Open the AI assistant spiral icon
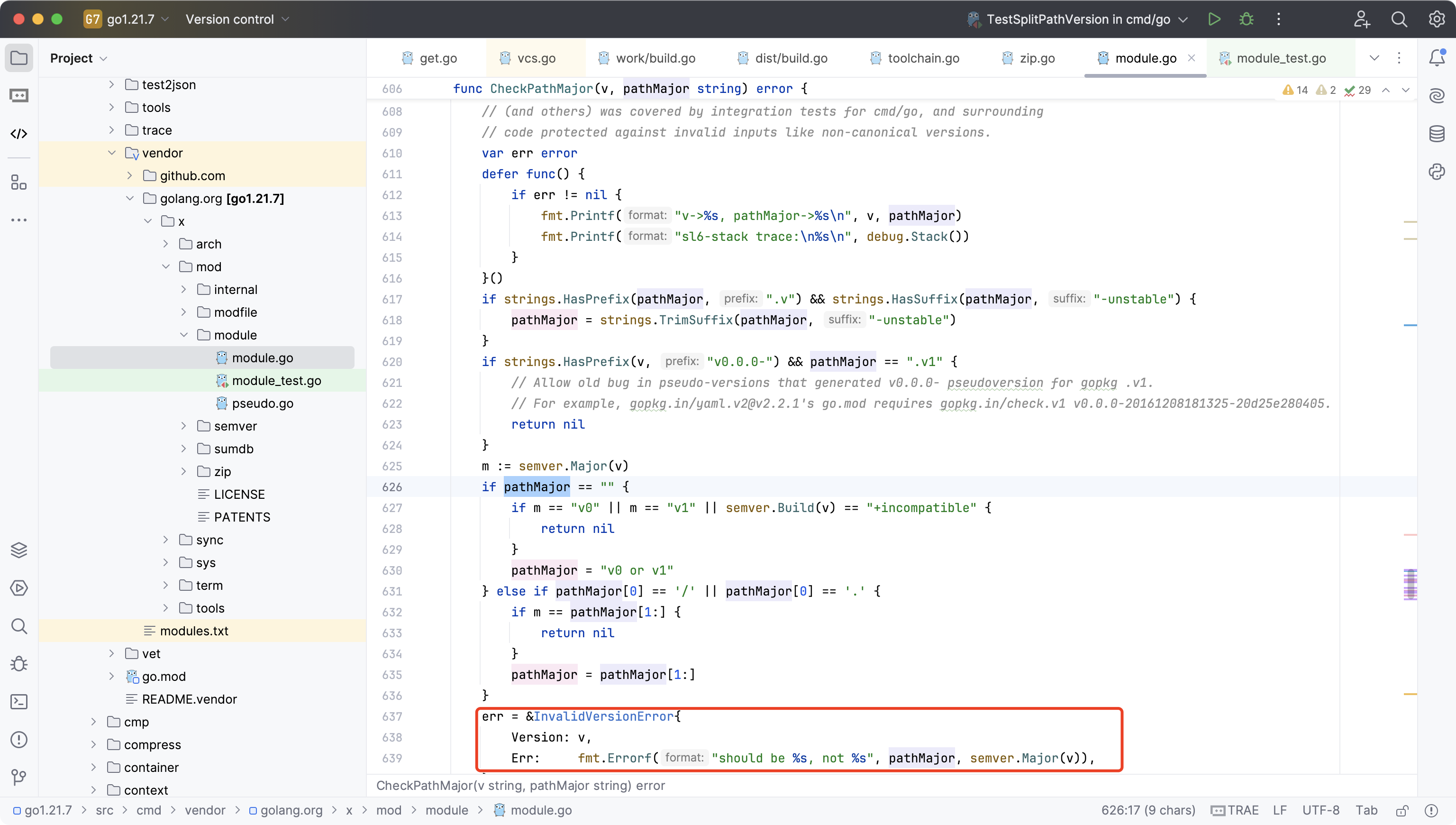 click(1437, 96)
